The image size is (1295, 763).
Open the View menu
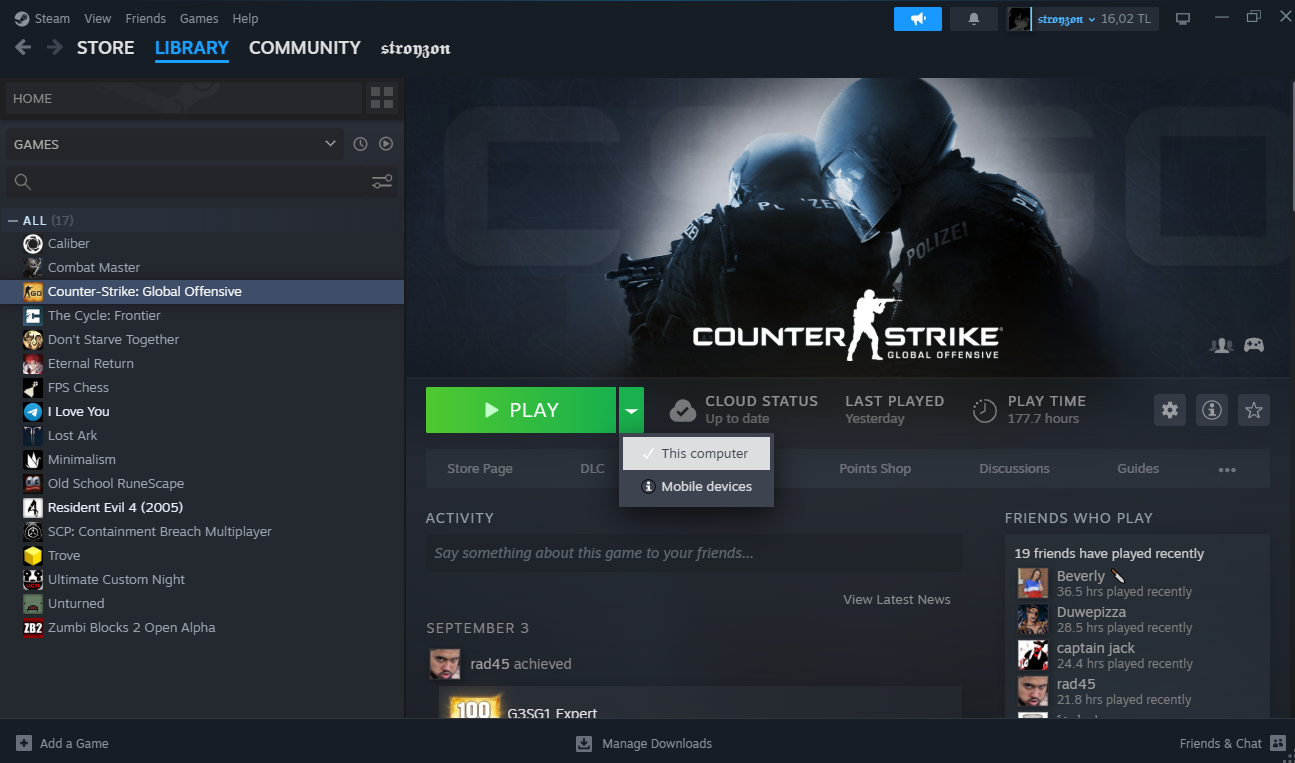click(98, 19)
